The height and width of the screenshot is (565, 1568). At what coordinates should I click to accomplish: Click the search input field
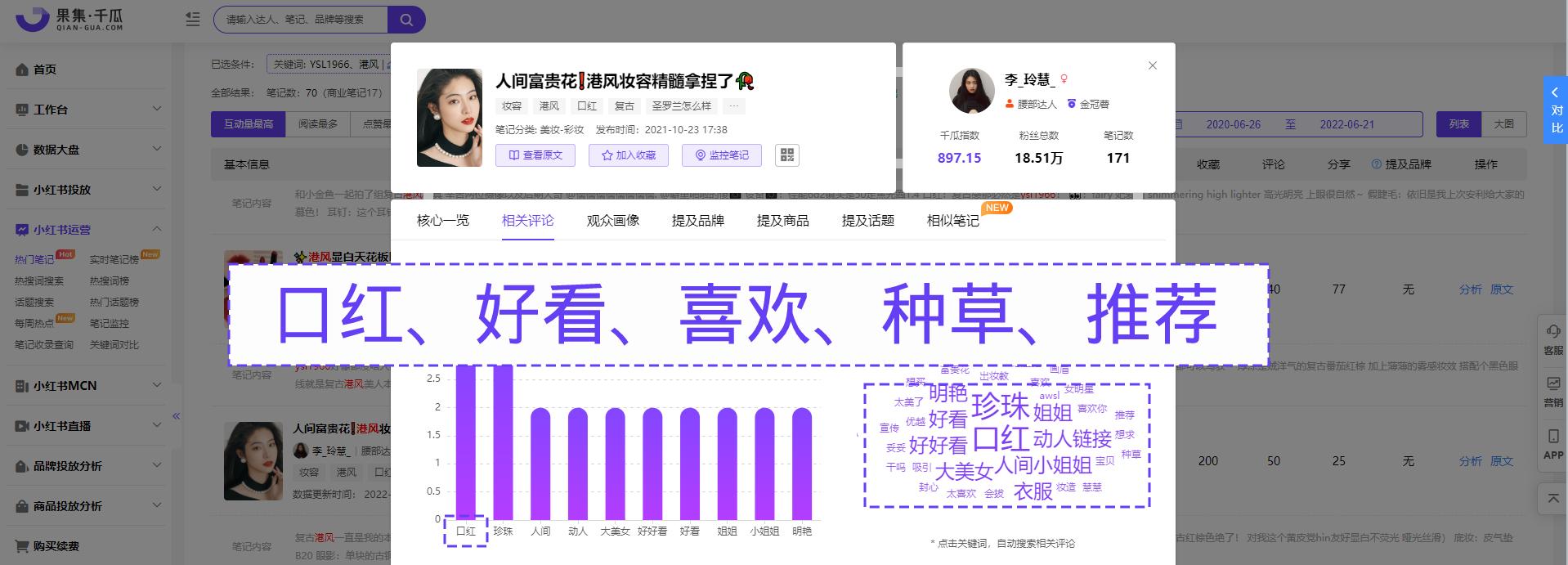click(299, 20)
